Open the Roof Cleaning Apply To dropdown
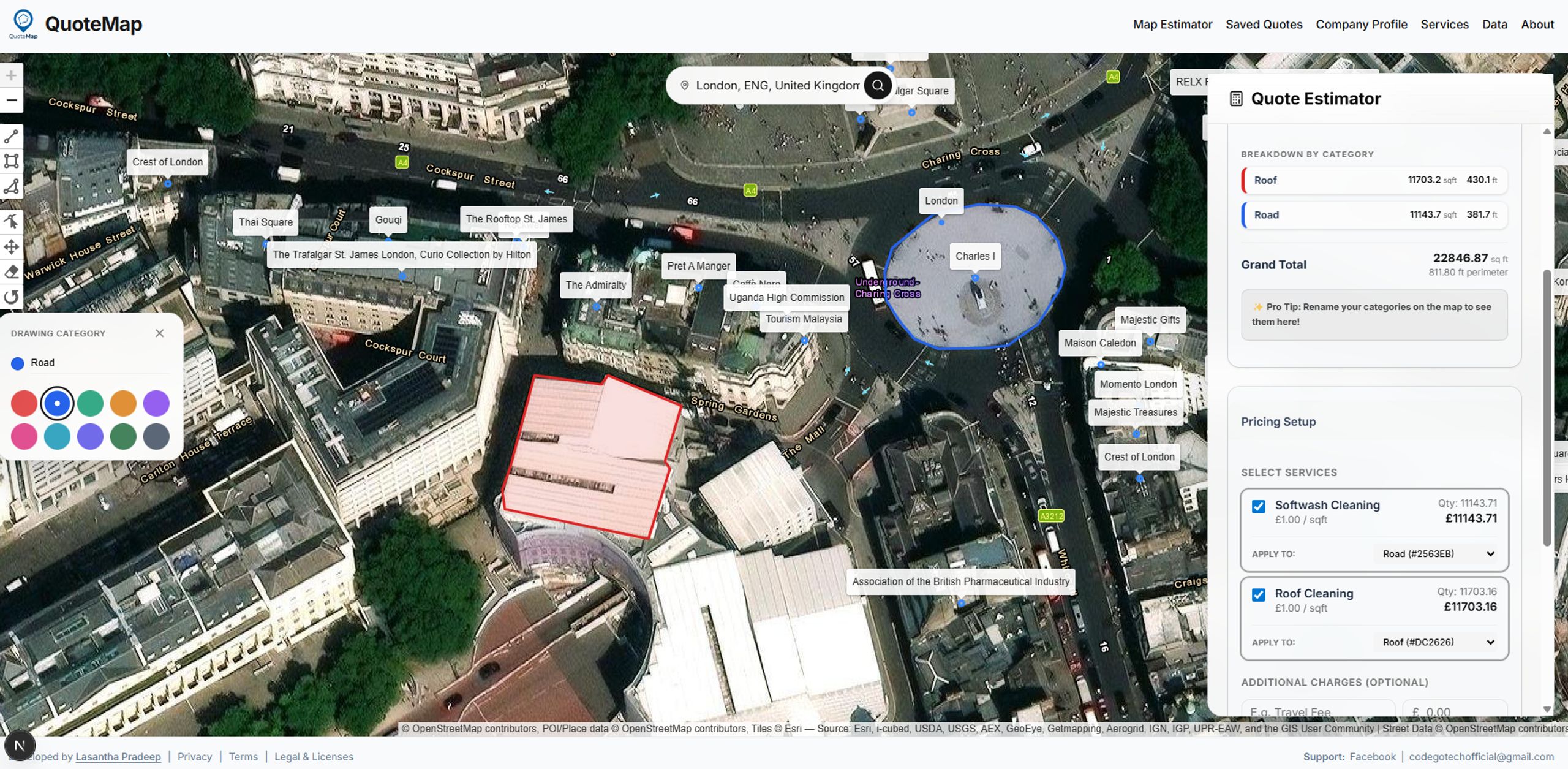Screen dimensions: 1568x769 tap(1437, 642)
